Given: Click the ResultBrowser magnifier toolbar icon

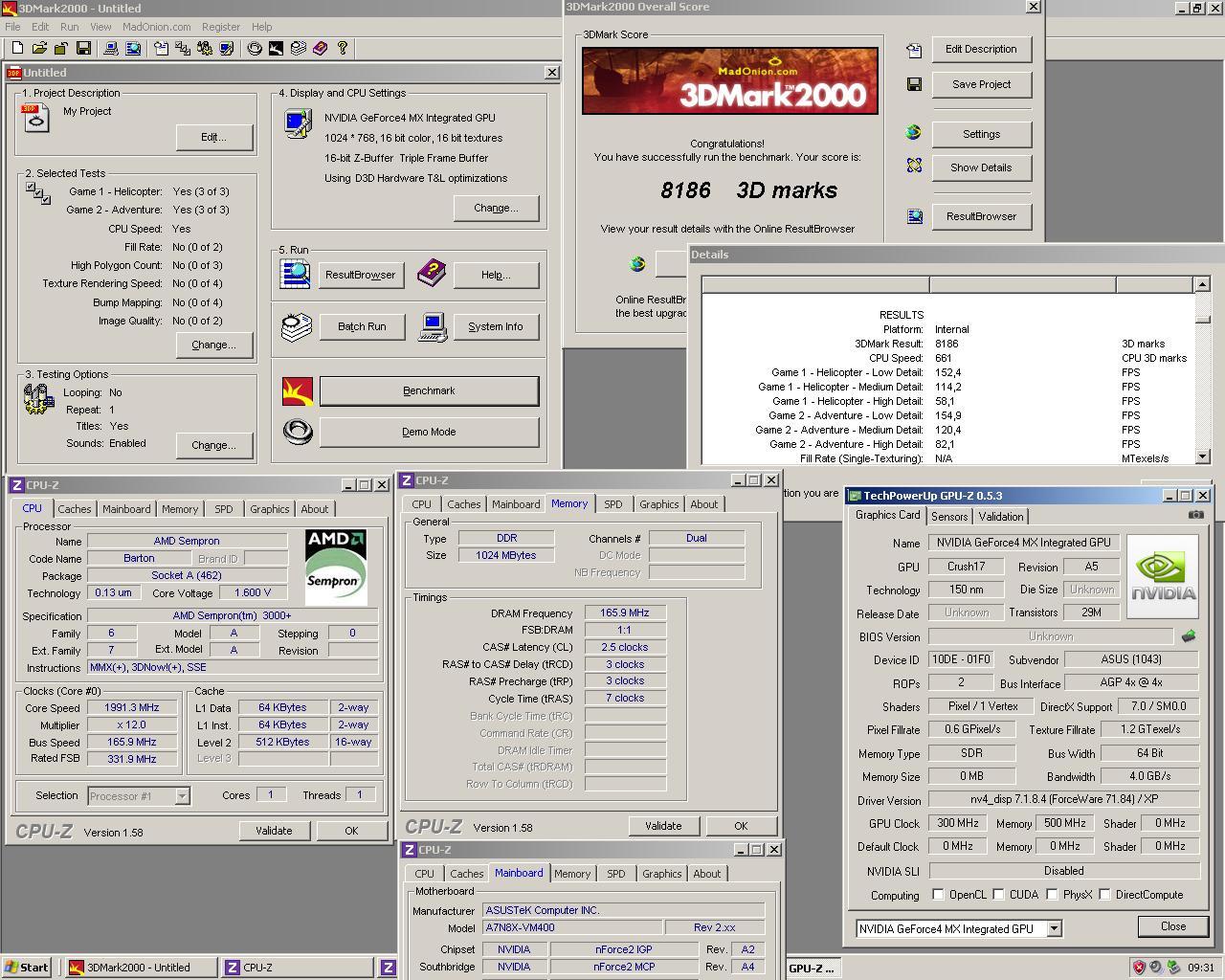Looking at the screenshot, I should coord(133,48).
